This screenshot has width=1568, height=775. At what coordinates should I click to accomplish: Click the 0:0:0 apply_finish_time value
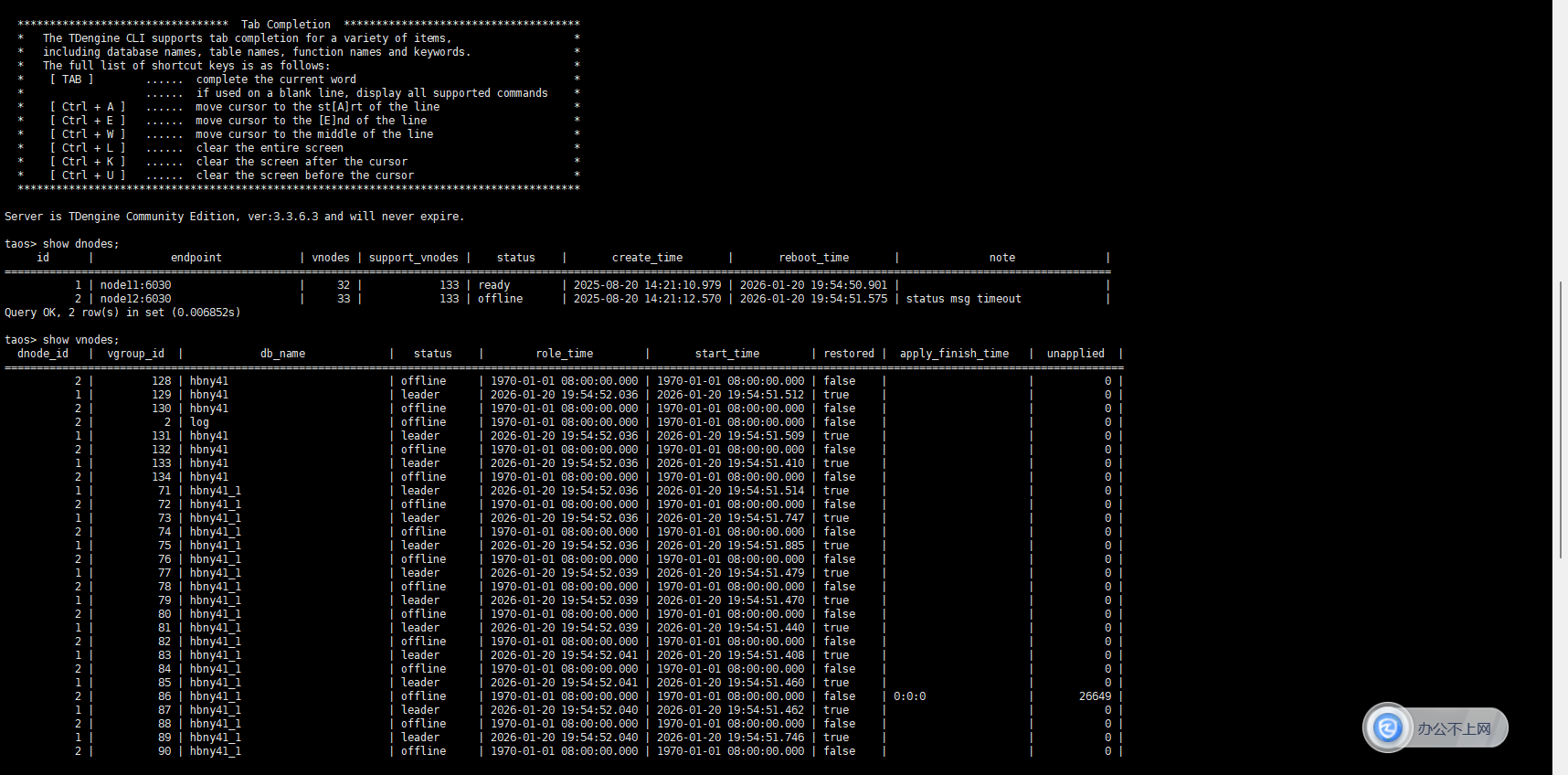(909, 696)
